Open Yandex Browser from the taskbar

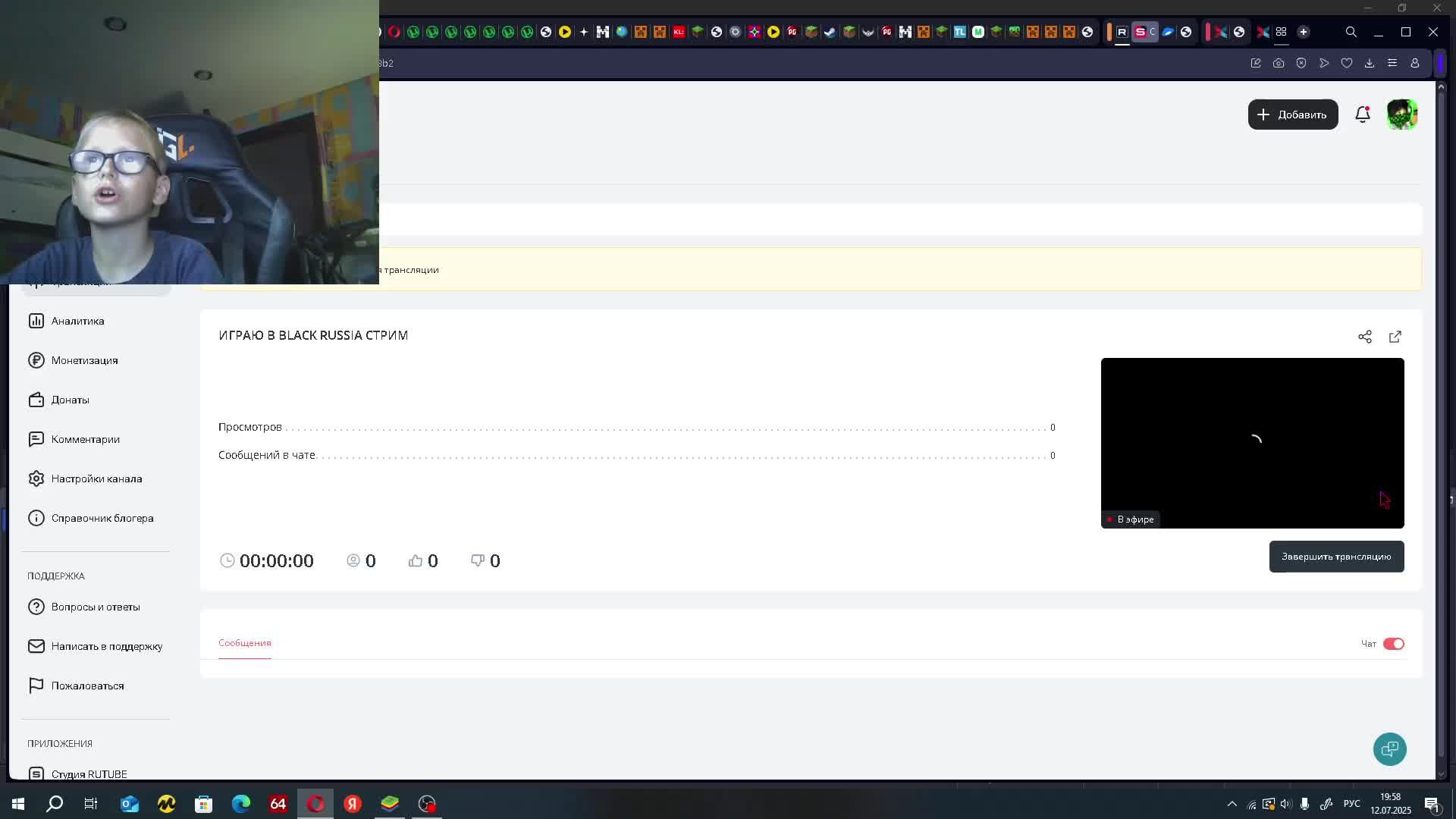[x=353, y=804]
